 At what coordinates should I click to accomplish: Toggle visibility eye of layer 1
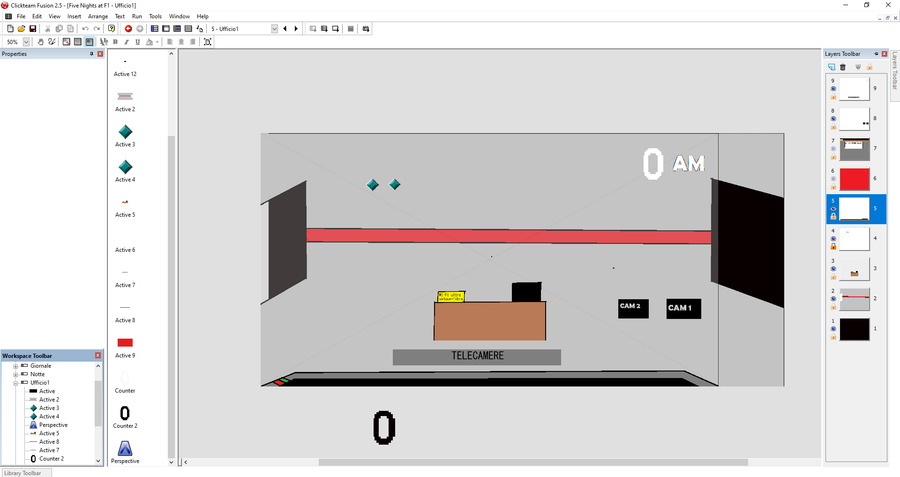click(x=833, y=329)
